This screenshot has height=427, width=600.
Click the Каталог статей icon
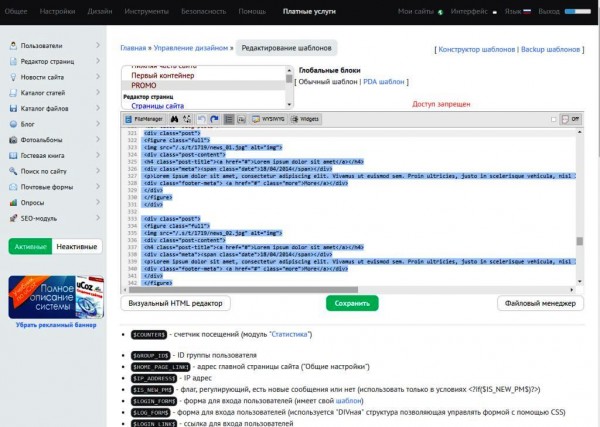coord(13,93)
